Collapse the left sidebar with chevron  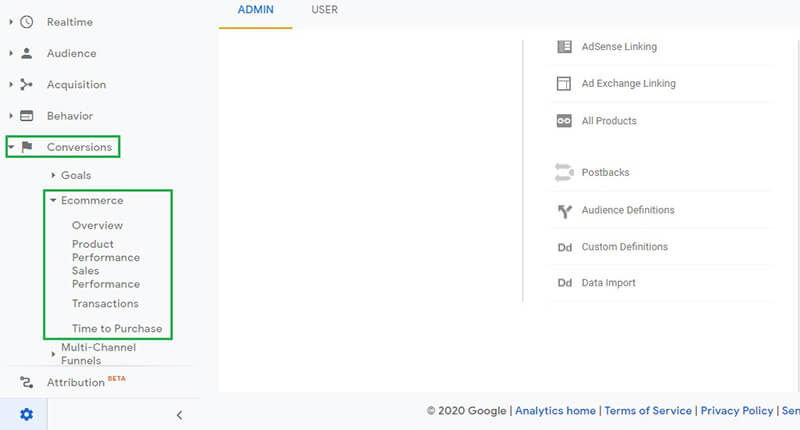tap(179, 414)
